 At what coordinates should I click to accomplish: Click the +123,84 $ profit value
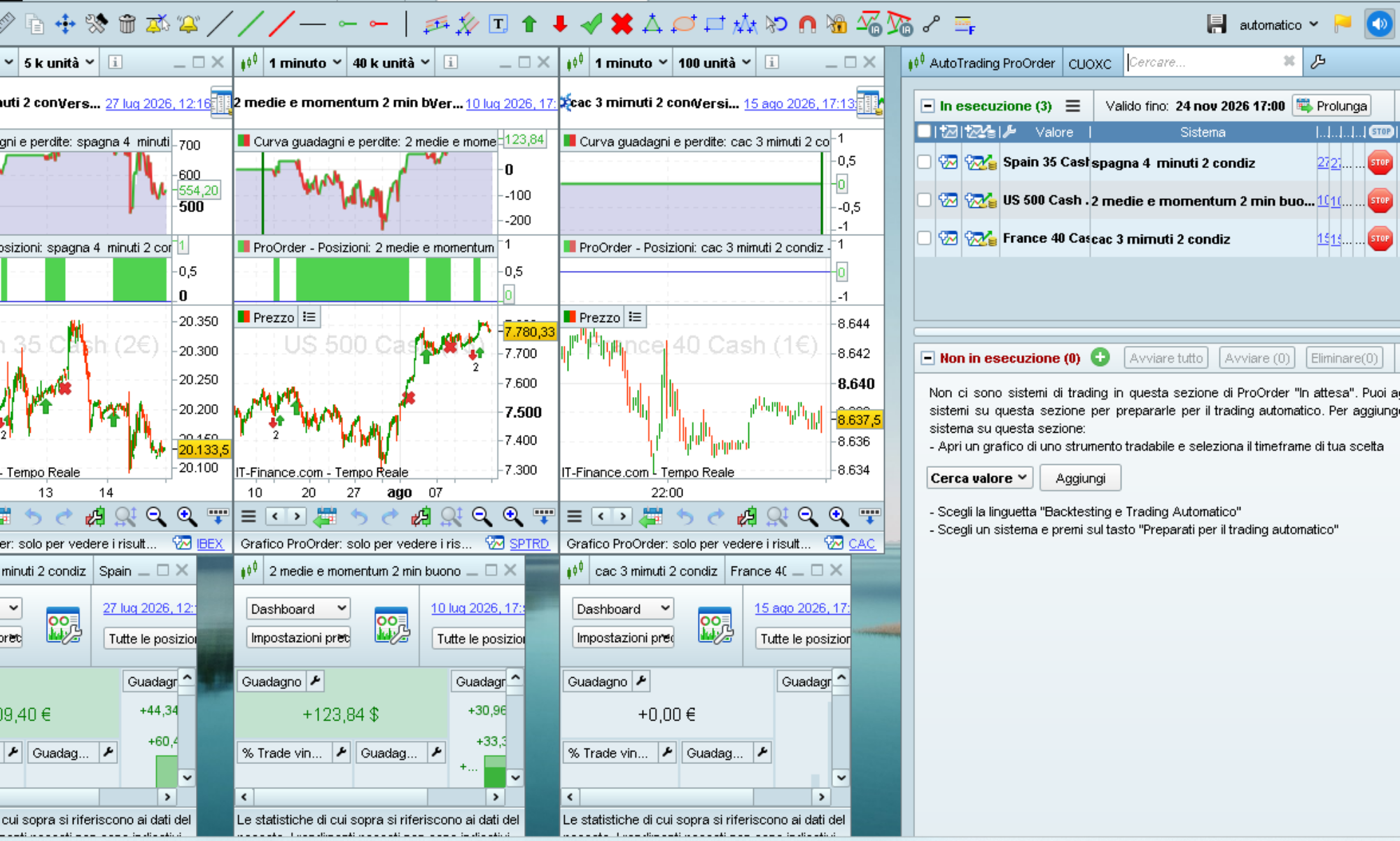tap(340, 714)
